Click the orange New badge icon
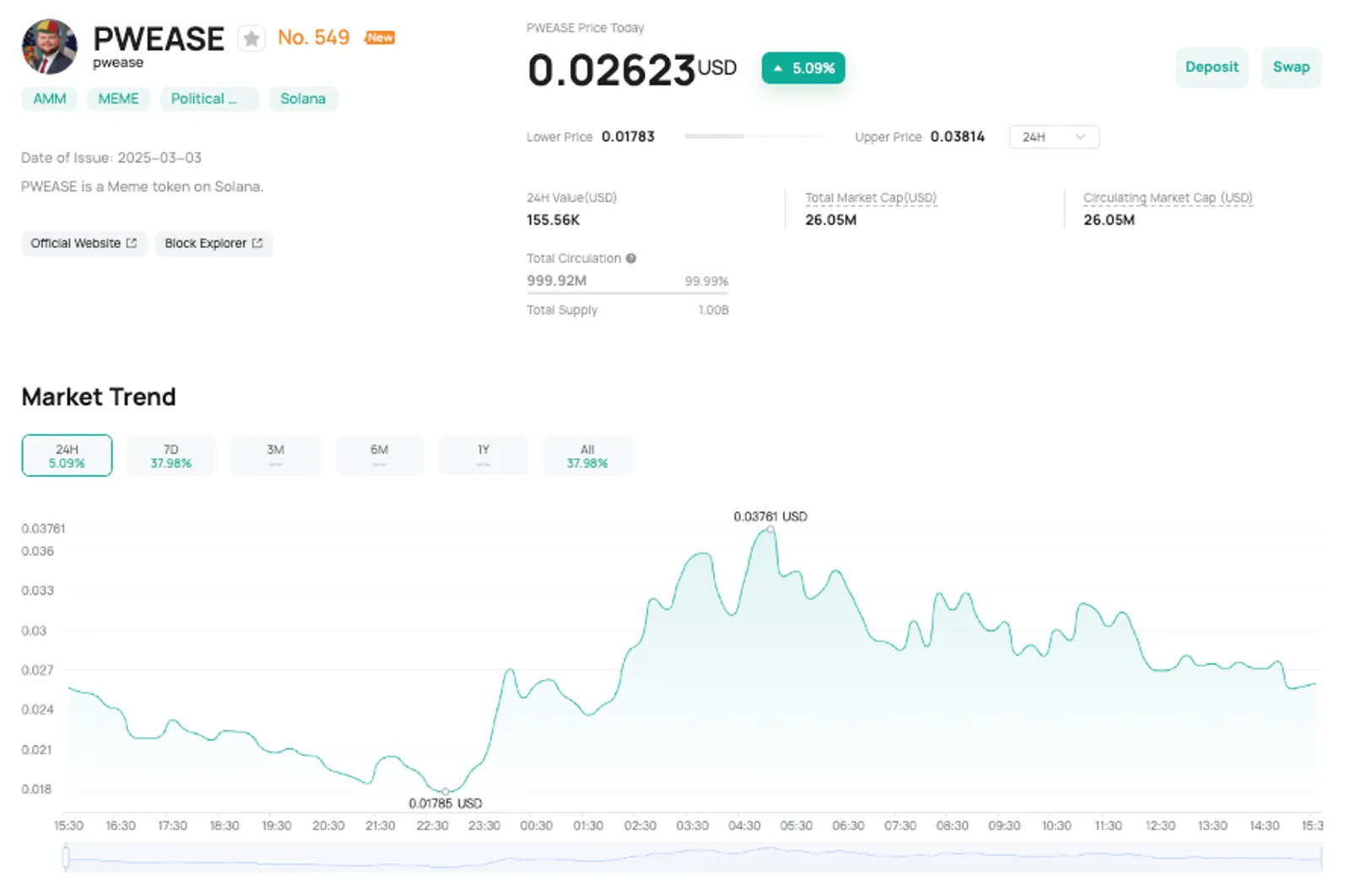 tap(380, 37)
